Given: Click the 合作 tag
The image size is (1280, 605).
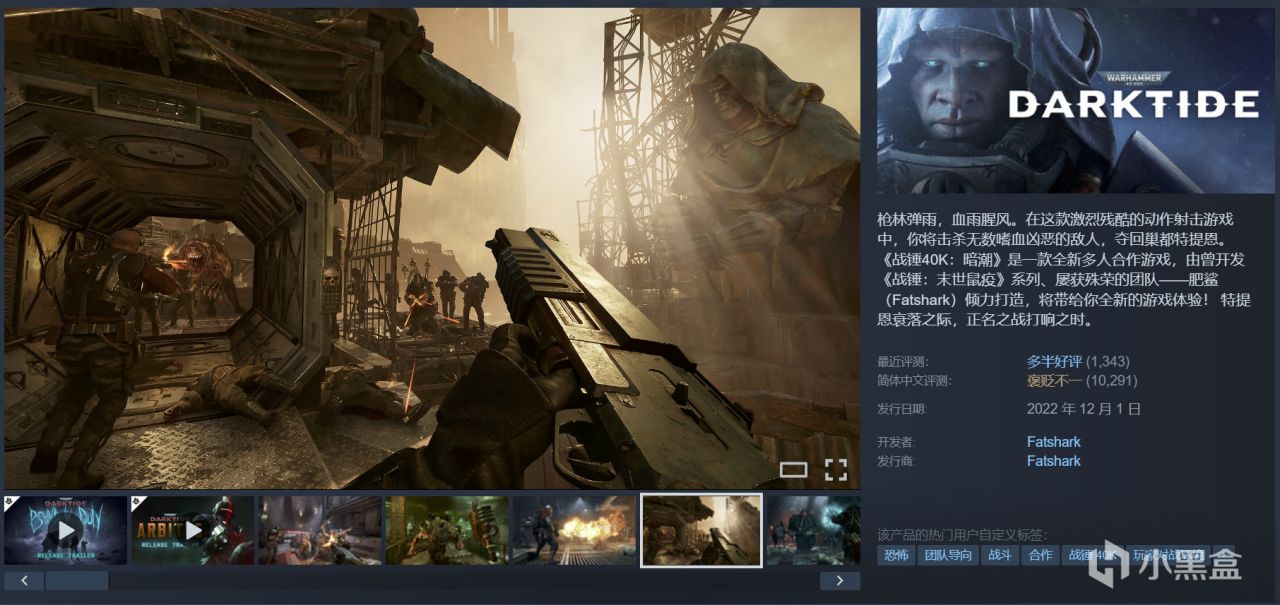Looking at the screenshot, I should point(1041,555).
